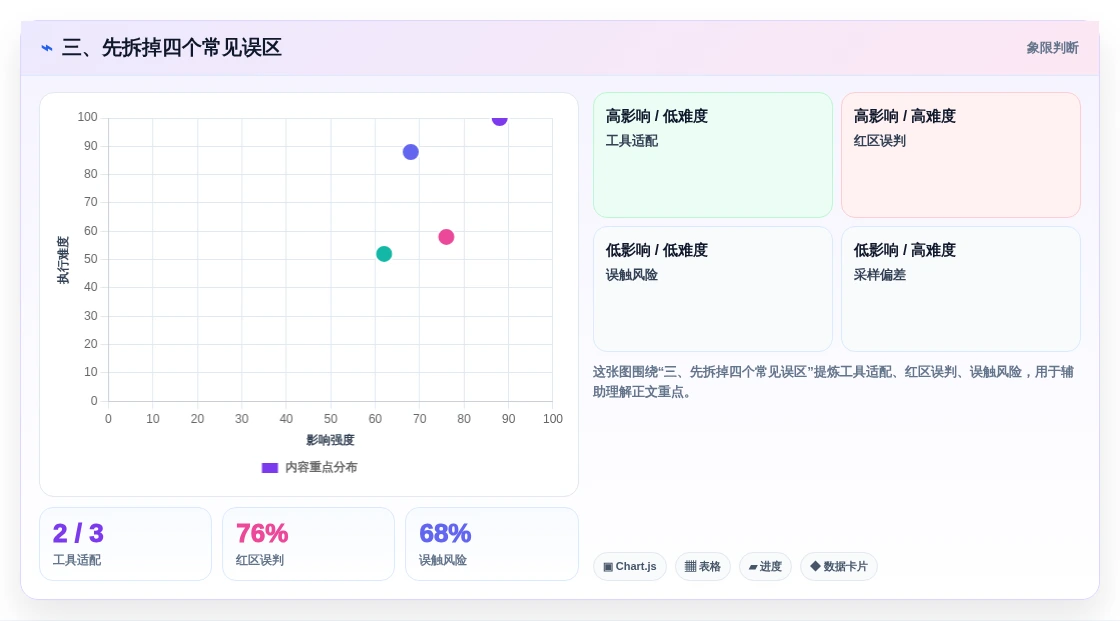1120x621 pixels.
Task: Click the 采样偏差 text in quadrant card
Action: 879,275
